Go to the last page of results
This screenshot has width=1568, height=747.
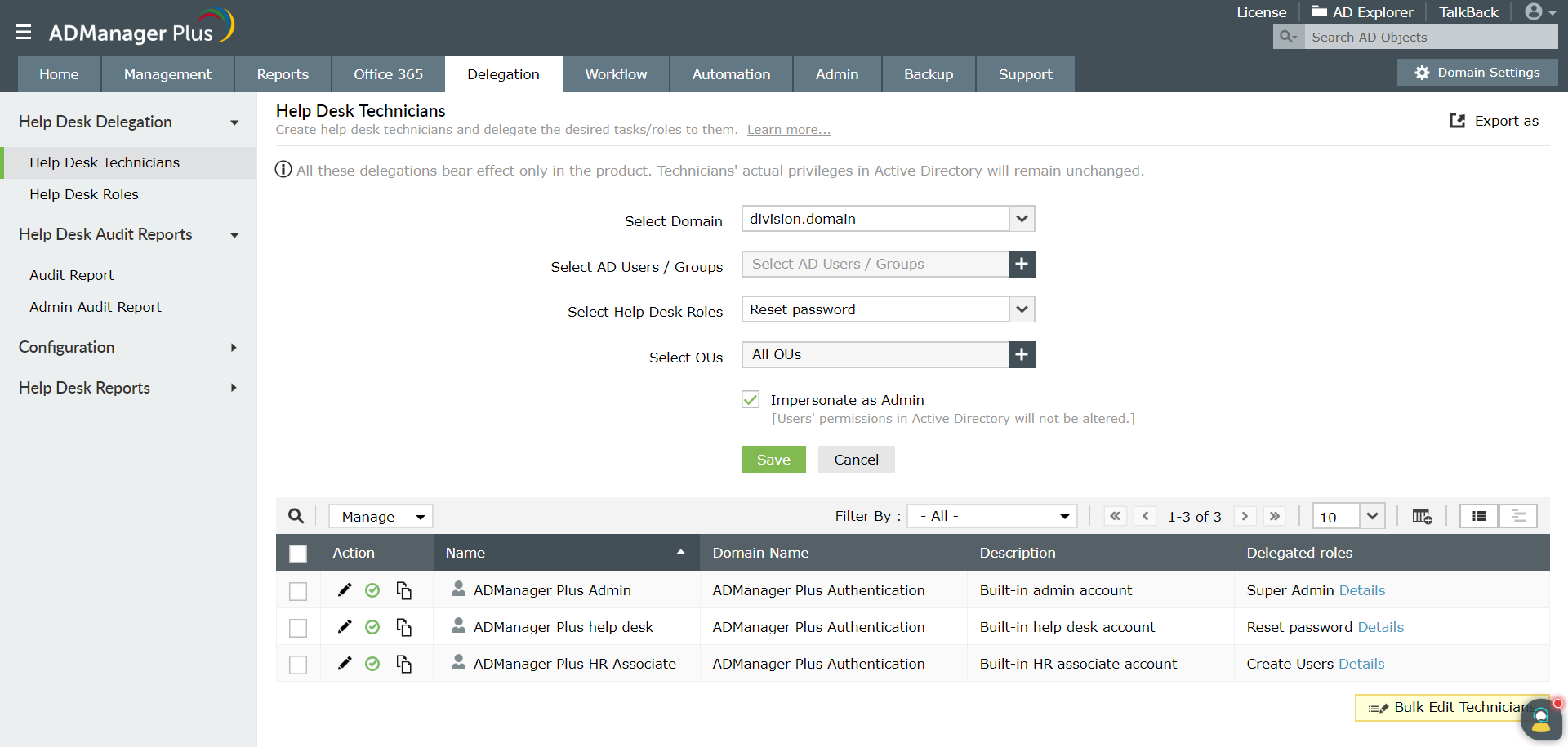coord(1274,516)
